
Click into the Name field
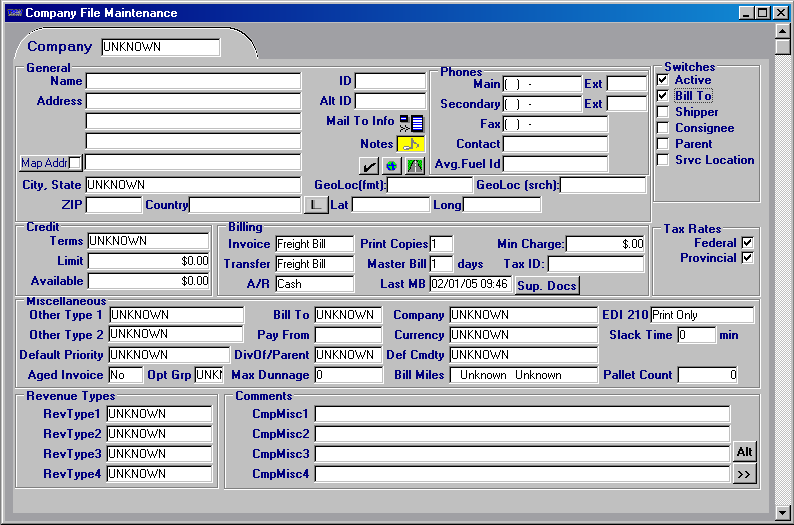click(x=193, y=81)
